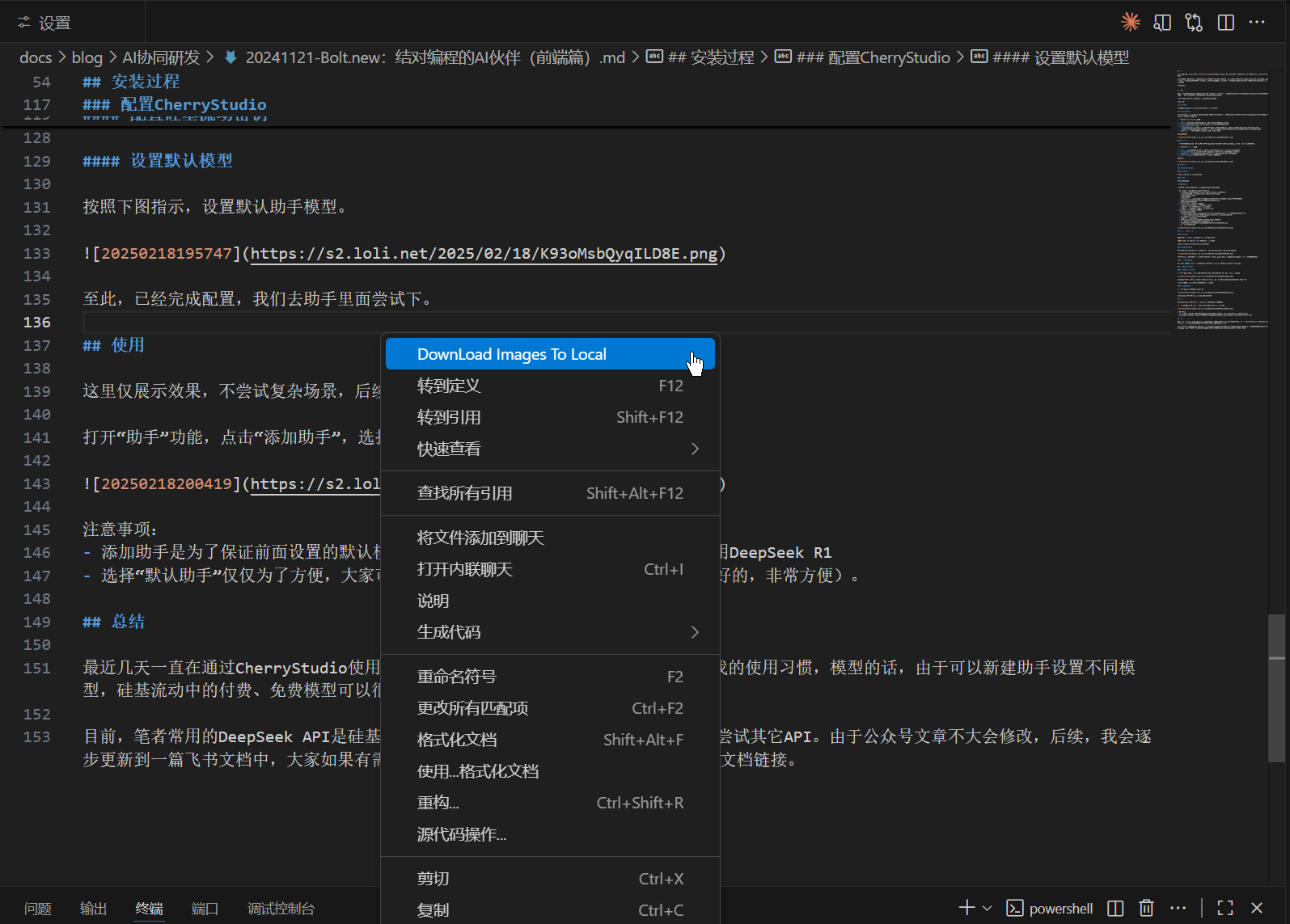Add a new terminal with plus icon
This screenshot has height=924, width=1290.
click(x=966, y=908)
